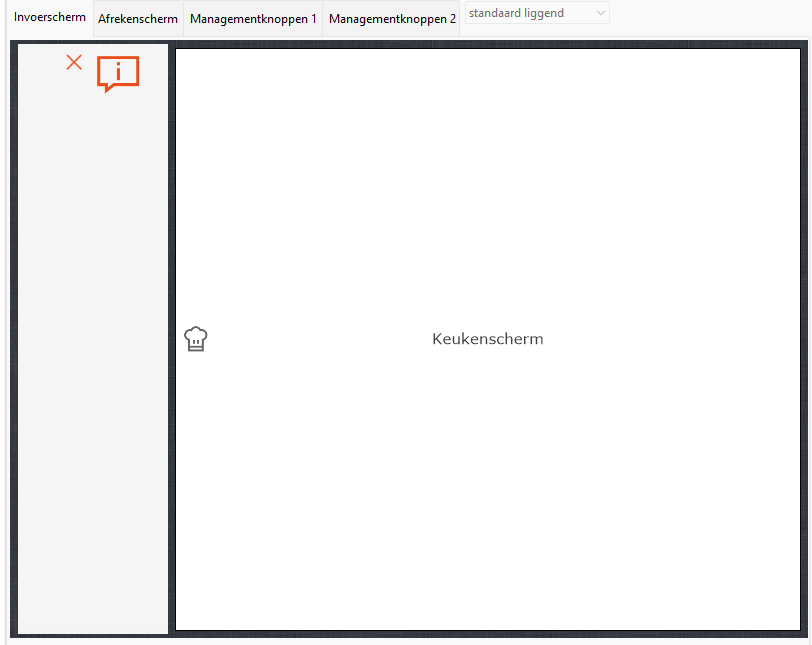Click the chevron arrow of the layout combo box
Image resolution: width=812 pixels, height=645 pixels.
click(599, 13)
